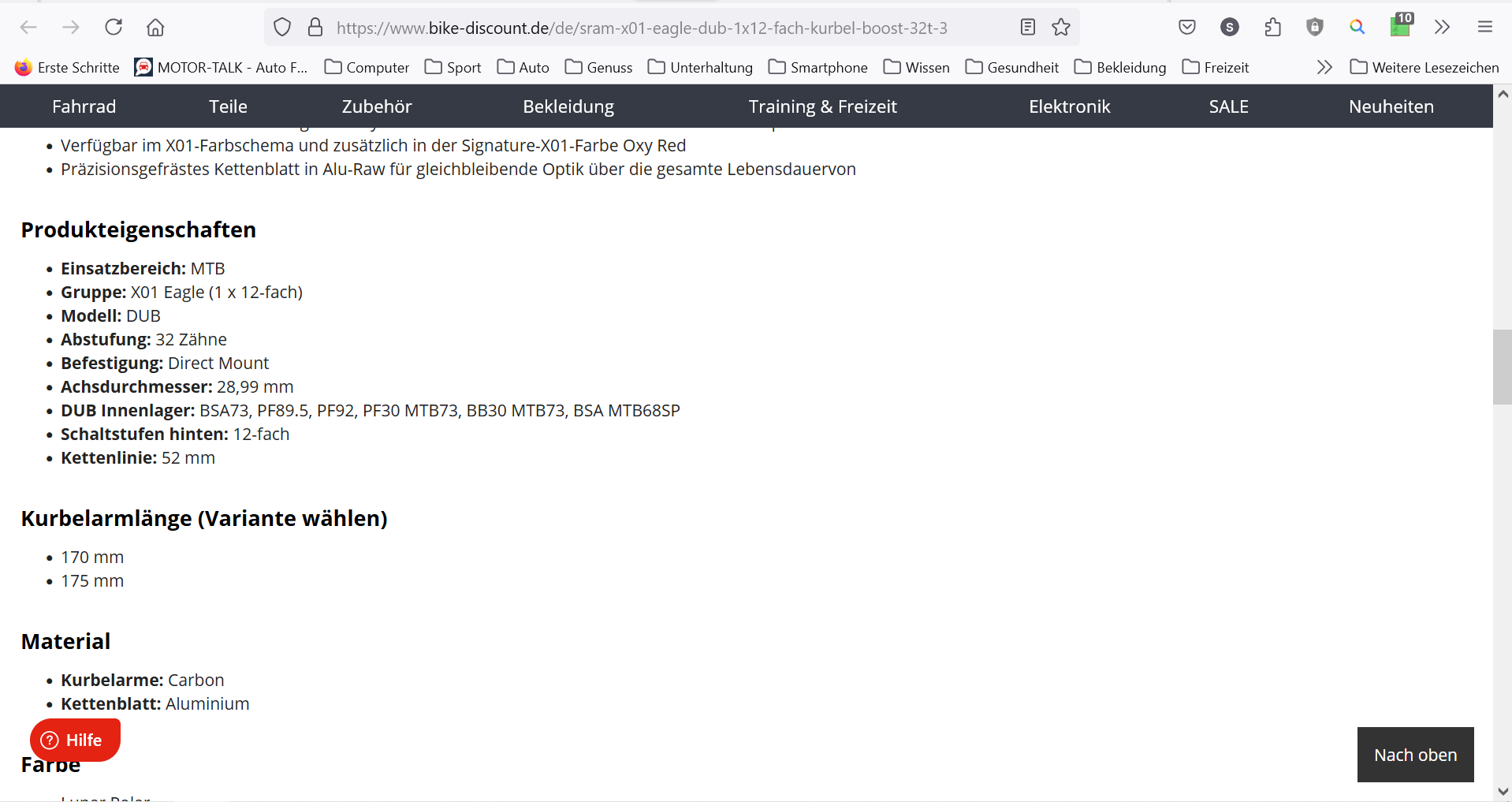Open the Elektronik navigation menu
This screenshot has width=1512, height=802.
[x=1069, y=106]
